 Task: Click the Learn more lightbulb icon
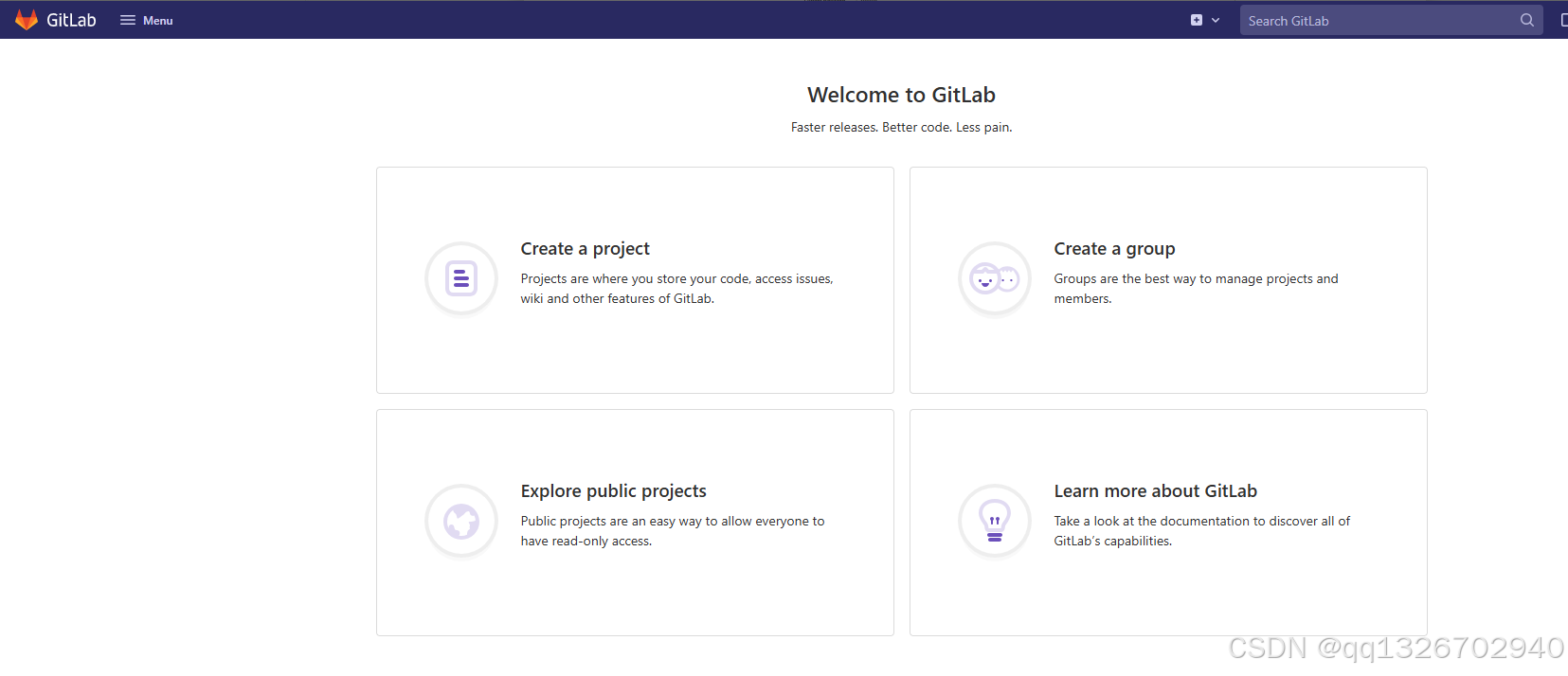pyautogui.click(x=995, y=521)
